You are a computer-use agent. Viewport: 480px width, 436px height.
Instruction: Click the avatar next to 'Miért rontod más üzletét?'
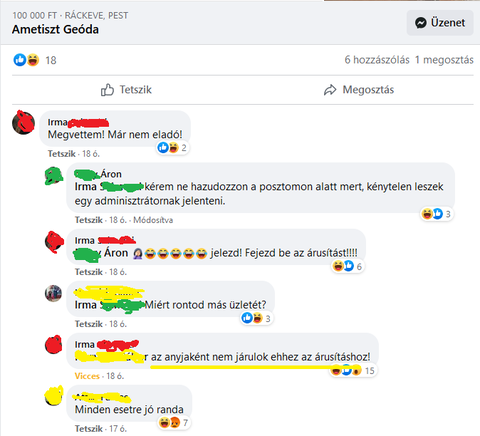[x=53, y=293]
